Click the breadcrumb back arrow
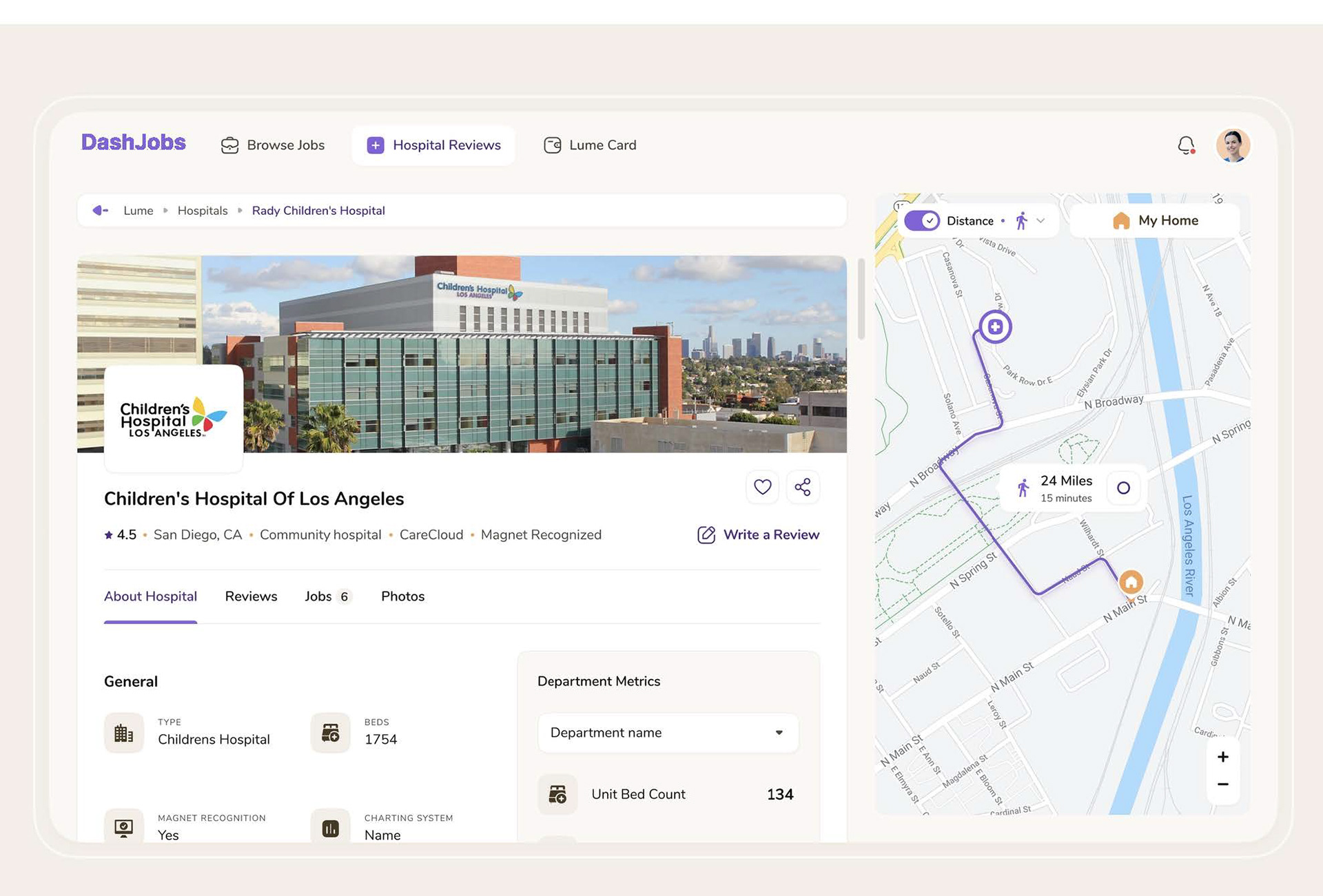This screenshot has height=896, width=1323. 101,210
